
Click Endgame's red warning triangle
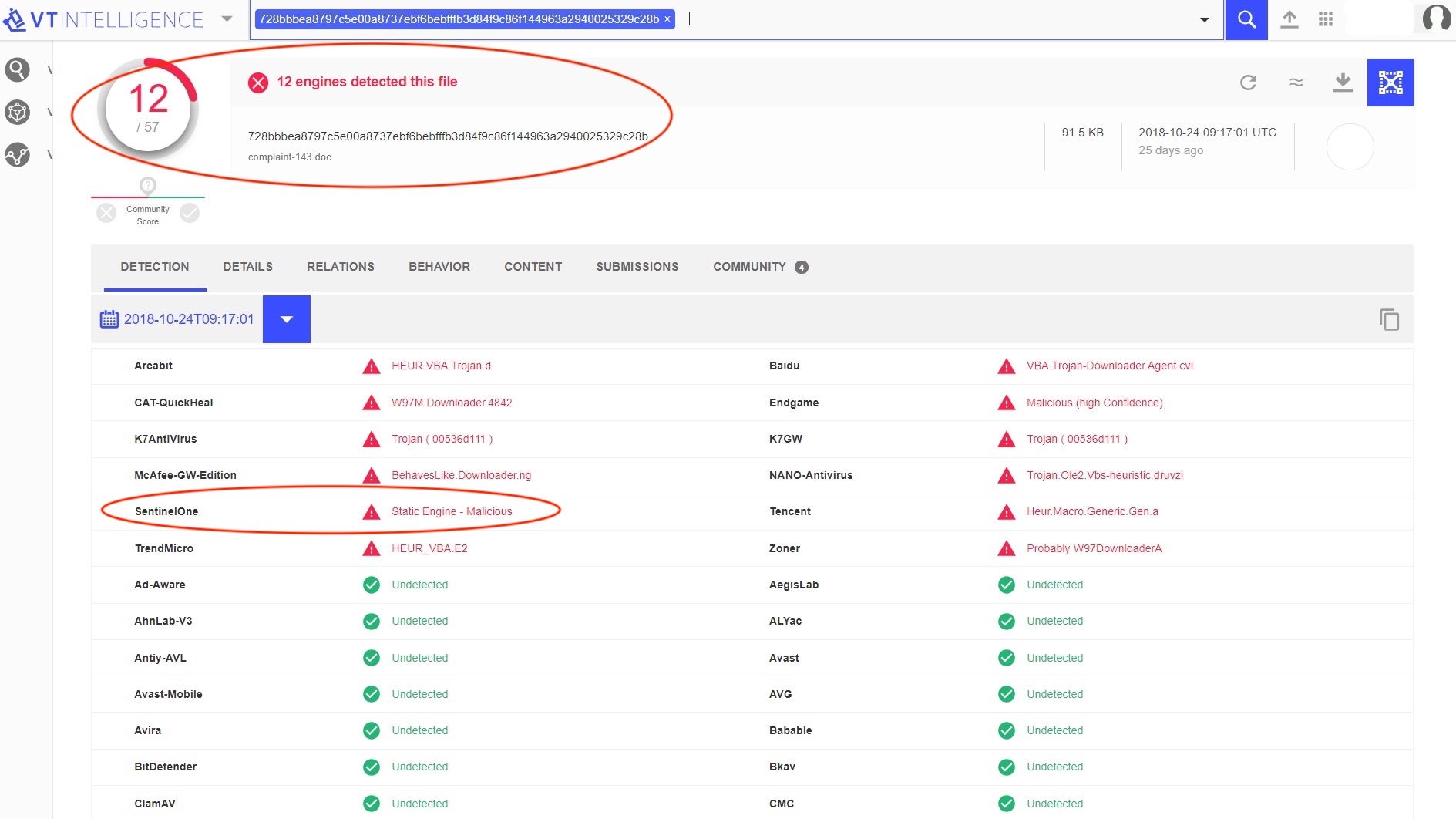pyautogui.click(x=1007, y=403)
